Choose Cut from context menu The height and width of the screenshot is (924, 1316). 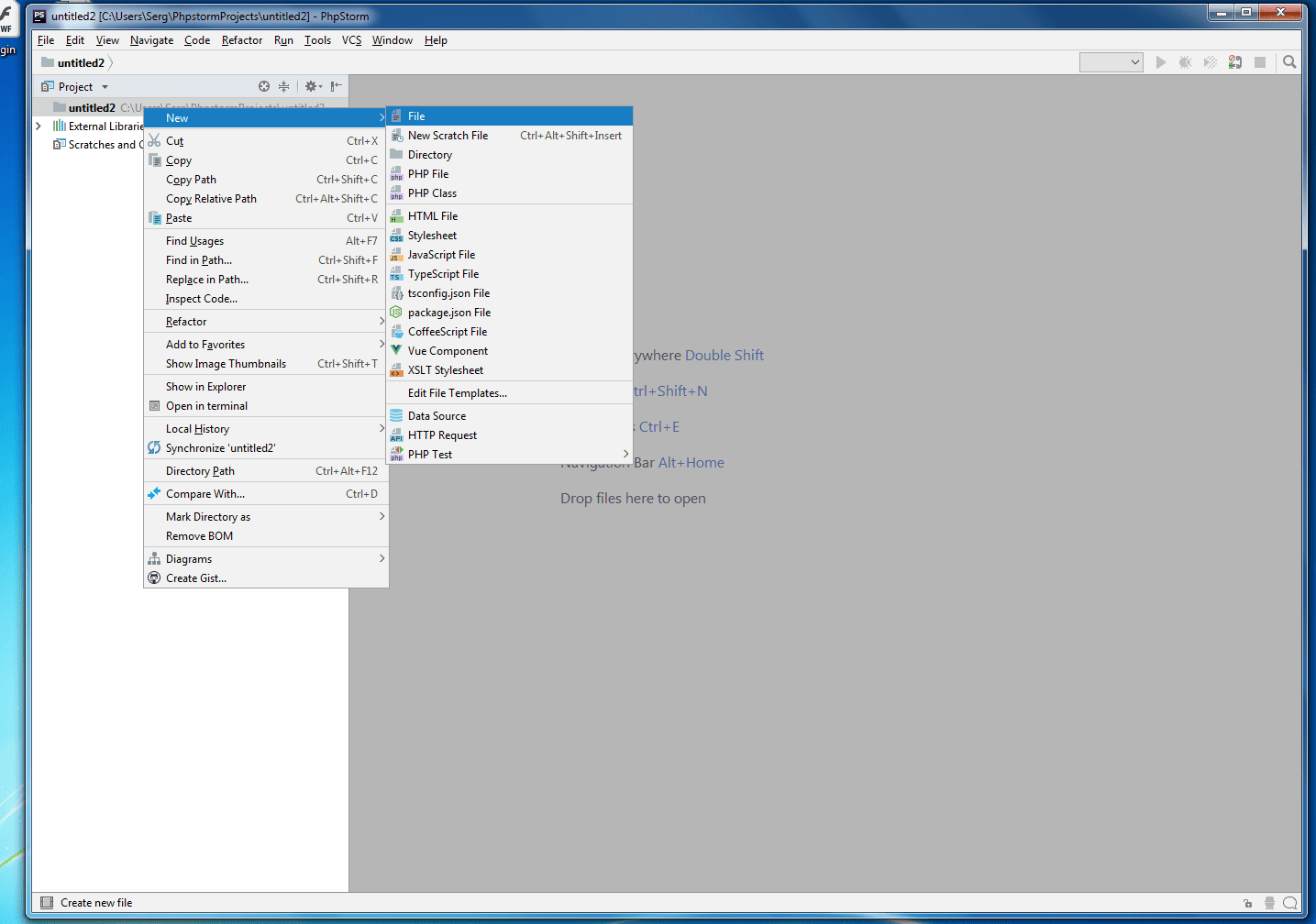(x=266, y=141)
